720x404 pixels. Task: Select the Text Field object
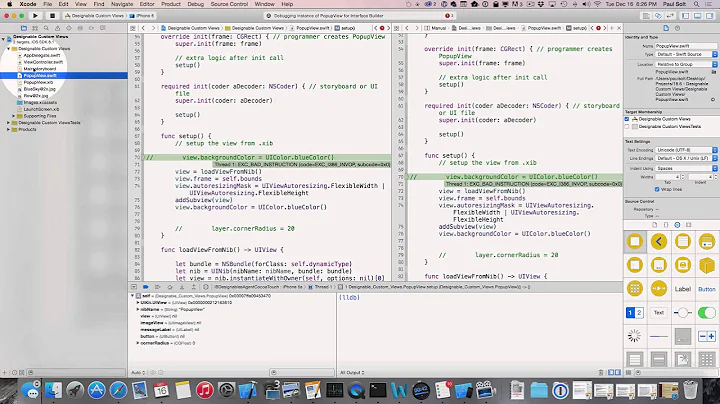[658, 313]
